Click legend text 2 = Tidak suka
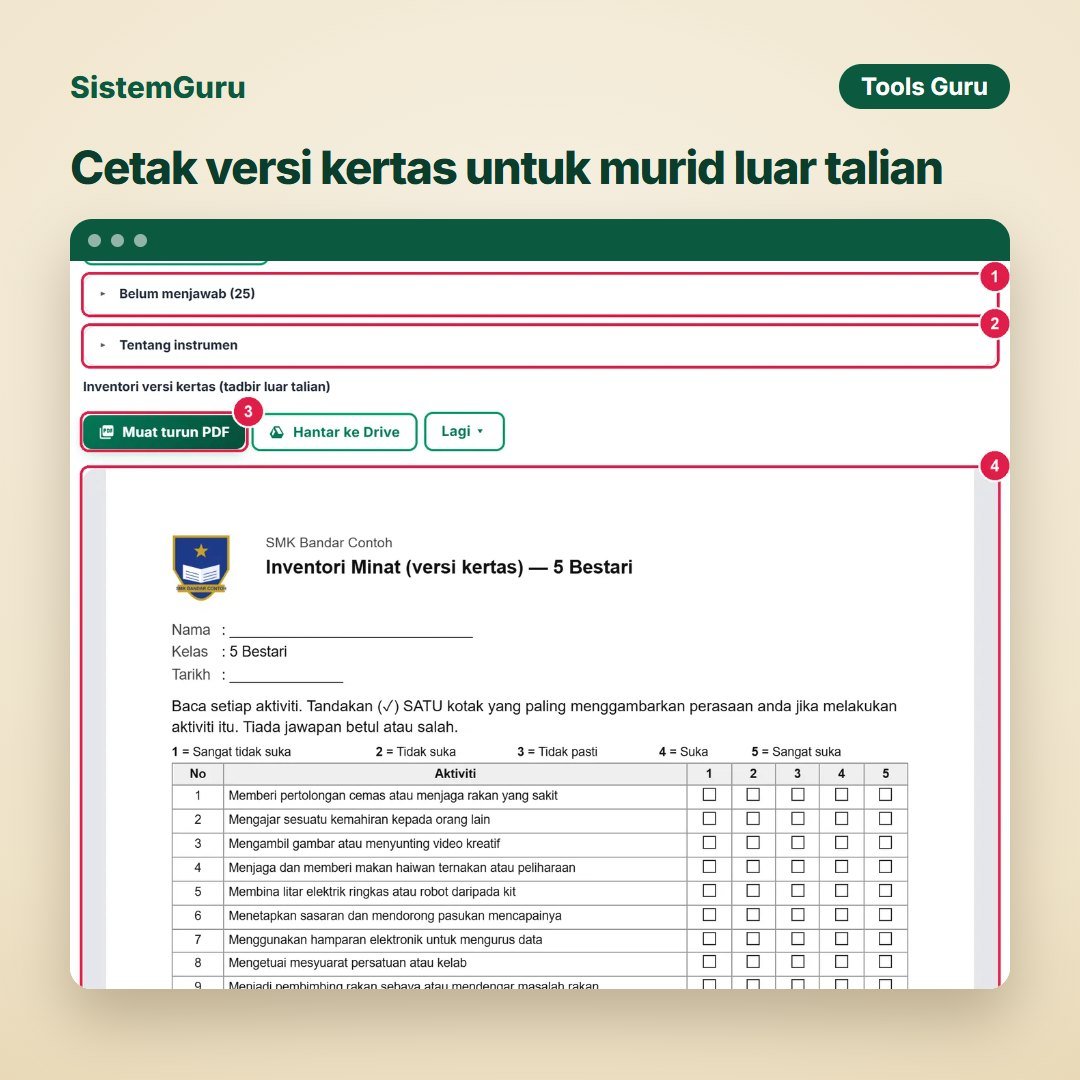The image size is (1080, 1080). (x=415, y=751)
